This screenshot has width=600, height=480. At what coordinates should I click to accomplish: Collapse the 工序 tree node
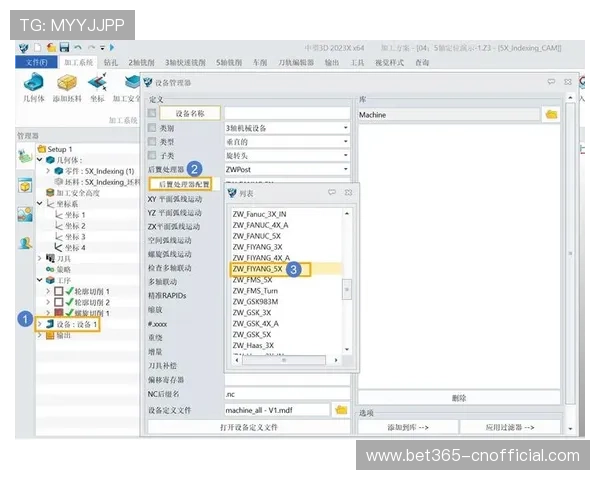coord(40,280)
